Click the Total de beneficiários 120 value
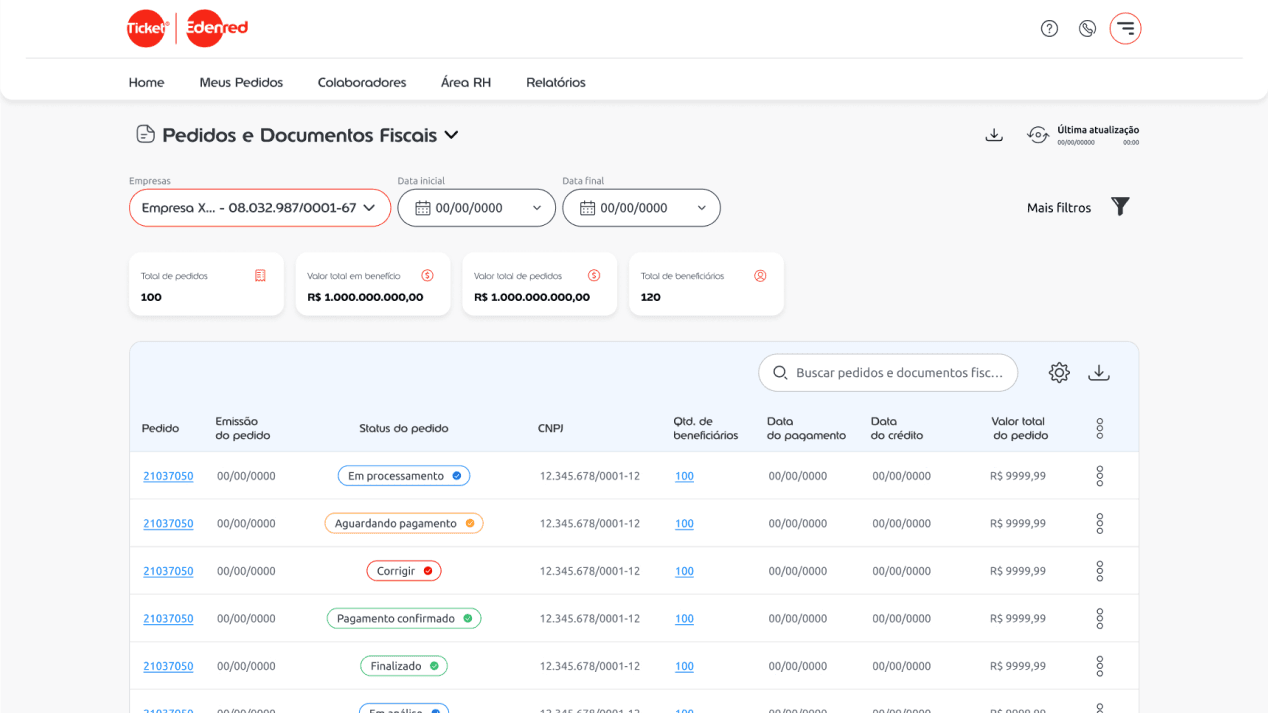This screenshot has height=713, width=1268. 650,297
